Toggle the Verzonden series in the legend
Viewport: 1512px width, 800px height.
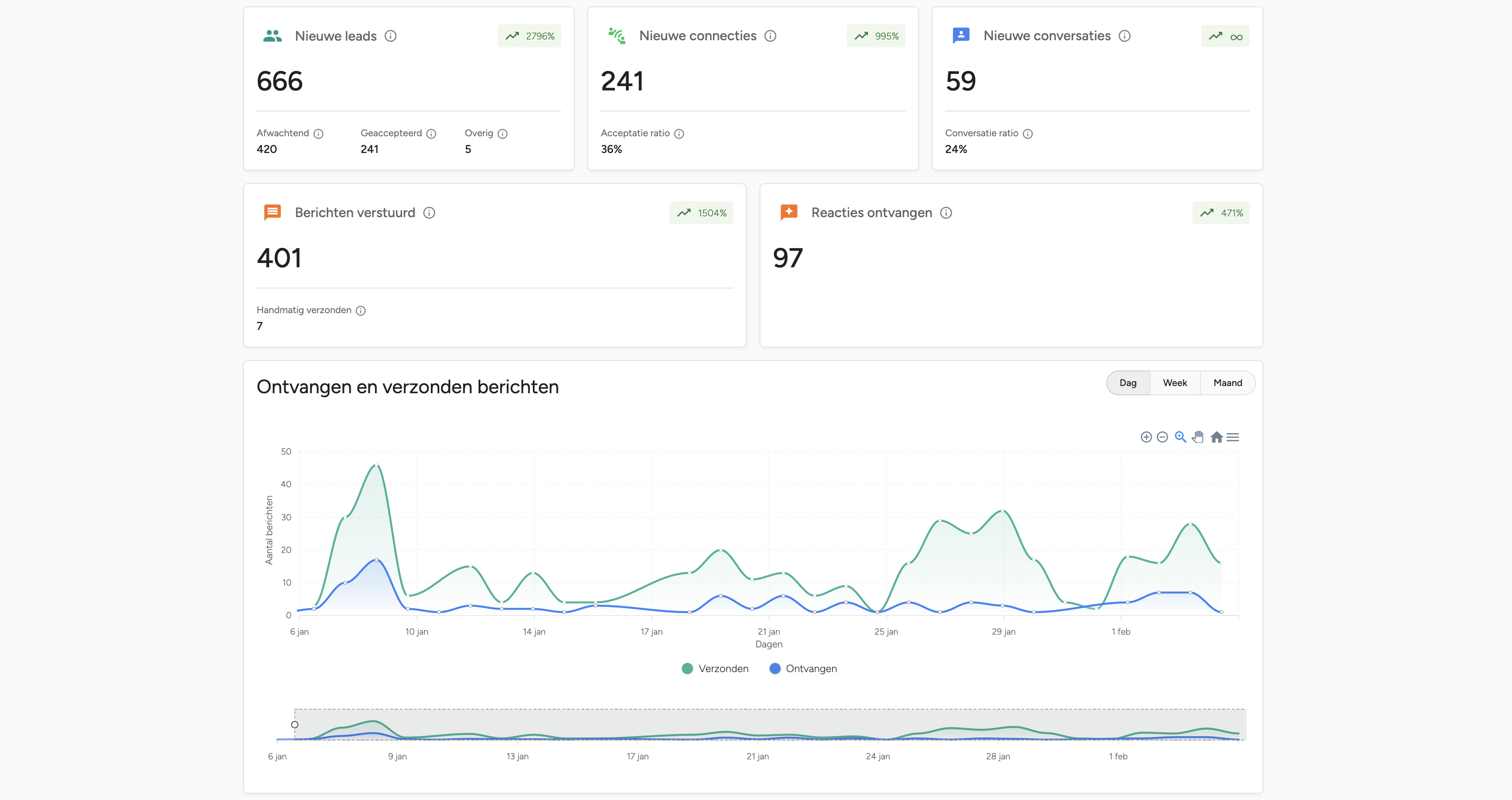point(715,669)
